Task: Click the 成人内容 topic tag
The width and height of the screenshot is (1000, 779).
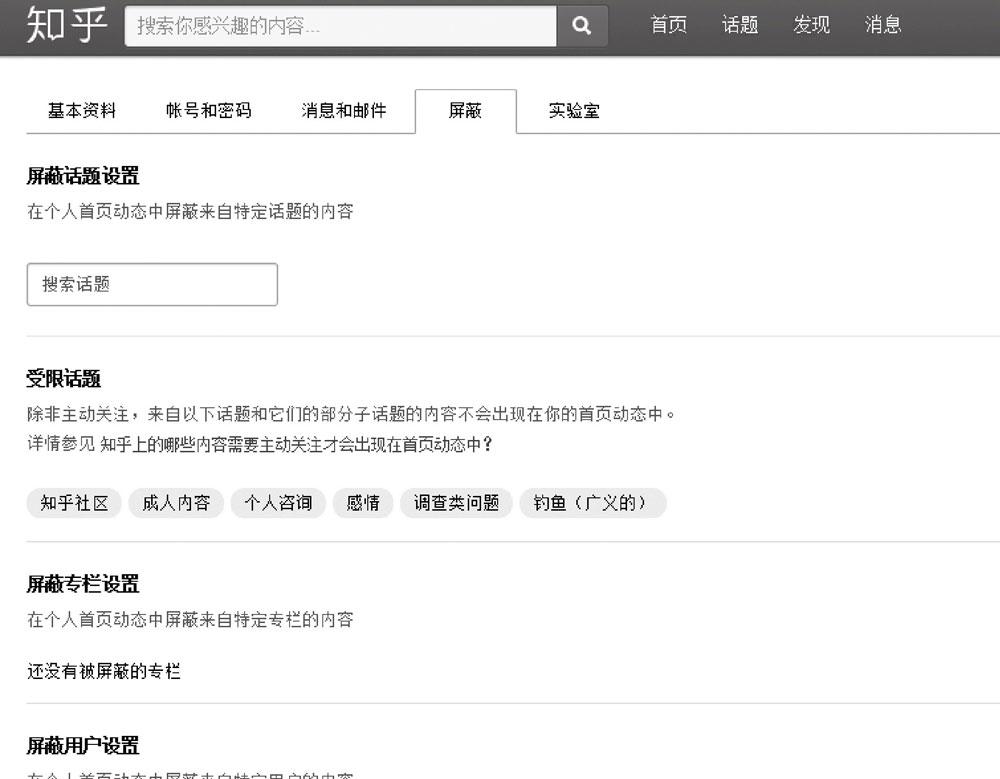Action: [176, 503]
